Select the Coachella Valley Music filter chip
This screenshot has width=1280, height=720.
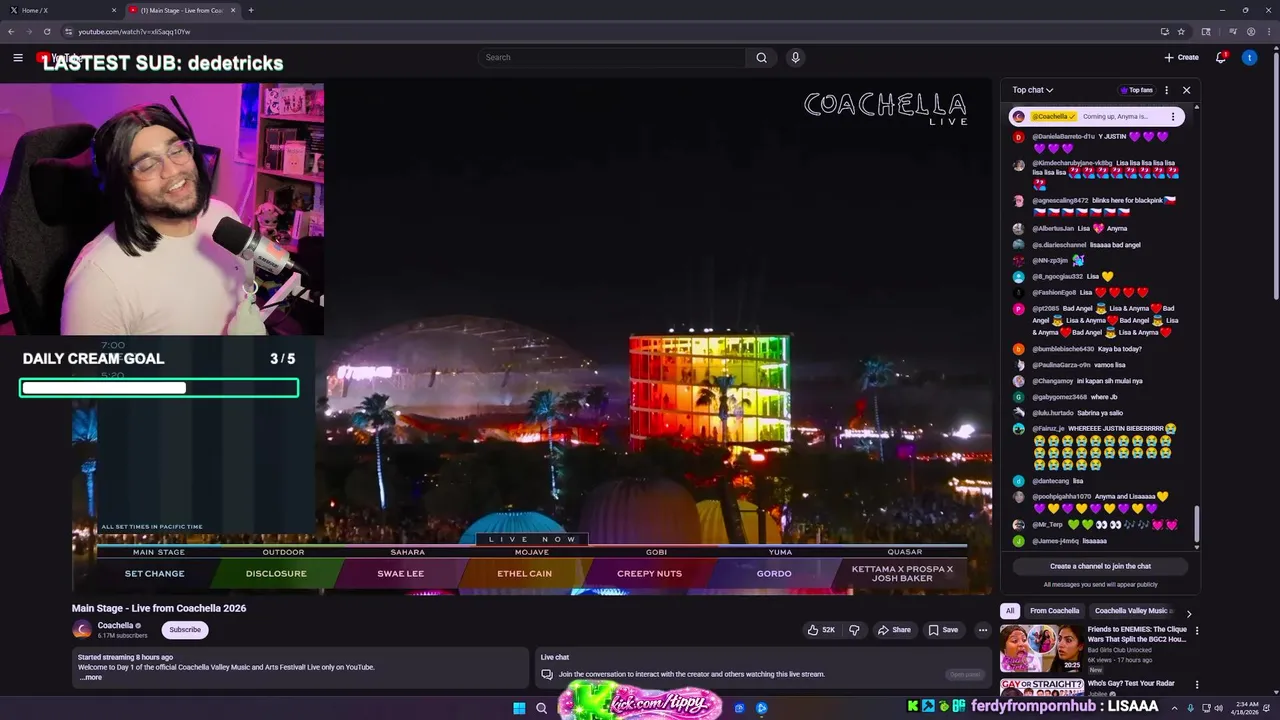1131,611
